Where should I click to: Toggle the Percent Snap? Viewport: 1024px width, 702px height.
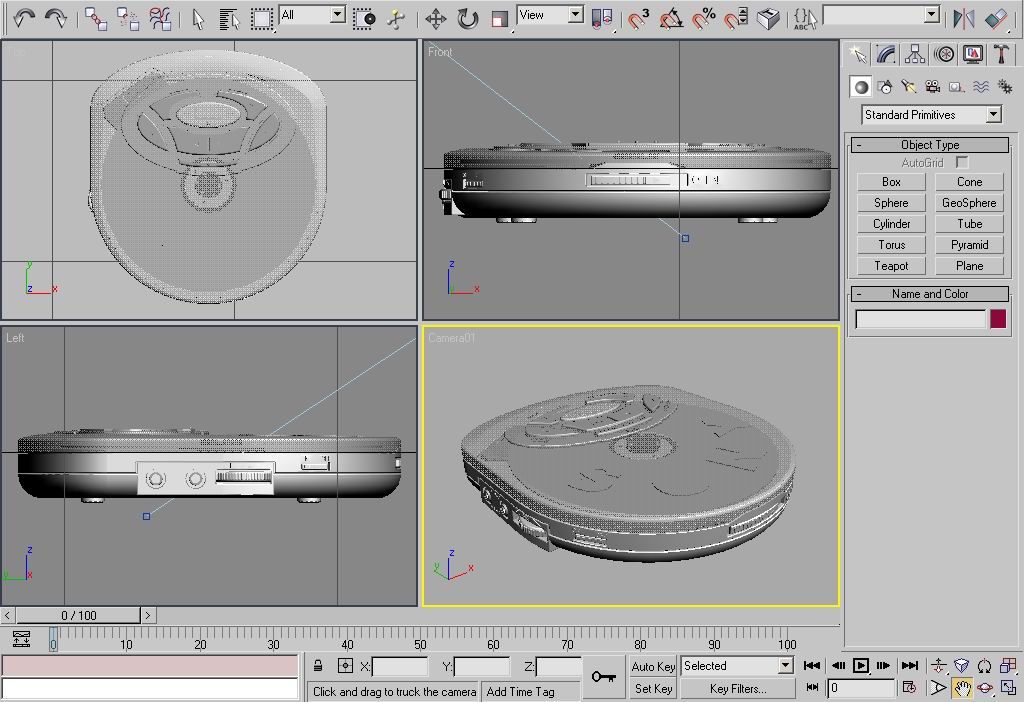(x=703, y=18)
